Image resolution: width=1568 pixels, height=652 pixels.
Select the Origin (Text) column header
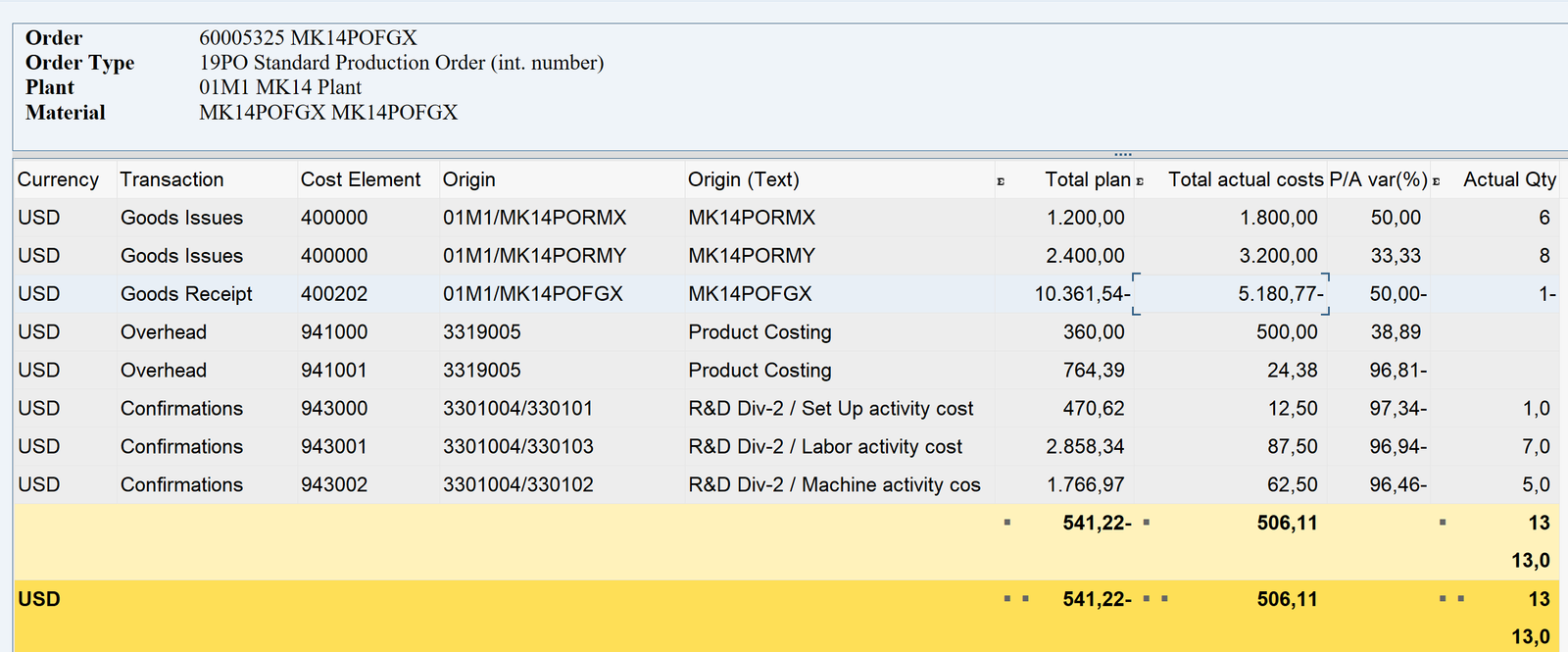pyautogui.click(x=743, y=179)
